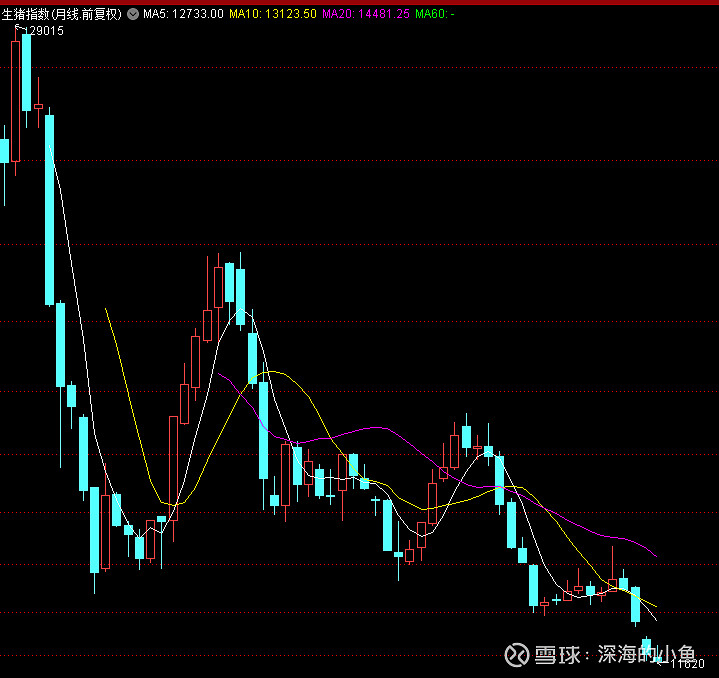Image resolution: width=719 pixels, height=678 pixels.
Task: Click the 11620 low price marker
Action: (x=687, y=664)
